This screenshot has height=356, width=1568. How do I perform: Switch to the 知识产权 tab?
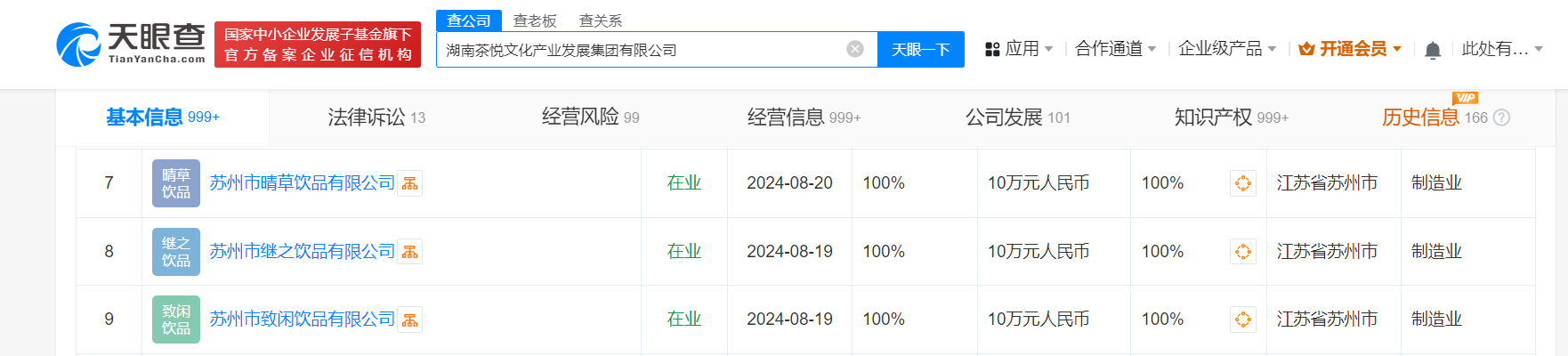[x=1232, y=117]
